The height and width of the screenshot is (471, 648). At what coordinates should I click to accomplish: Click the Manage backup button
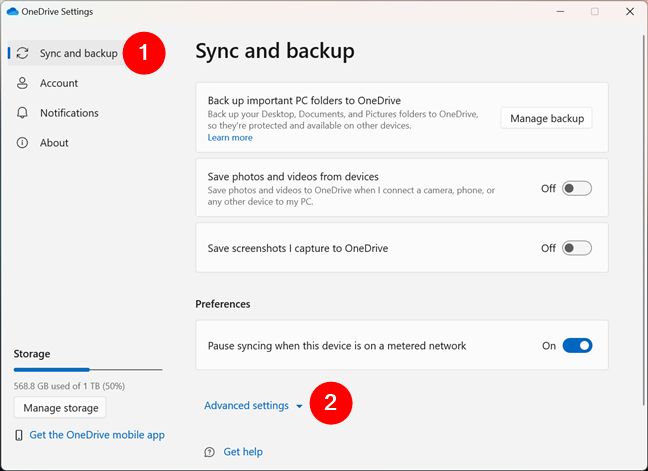tap(546, 119)
